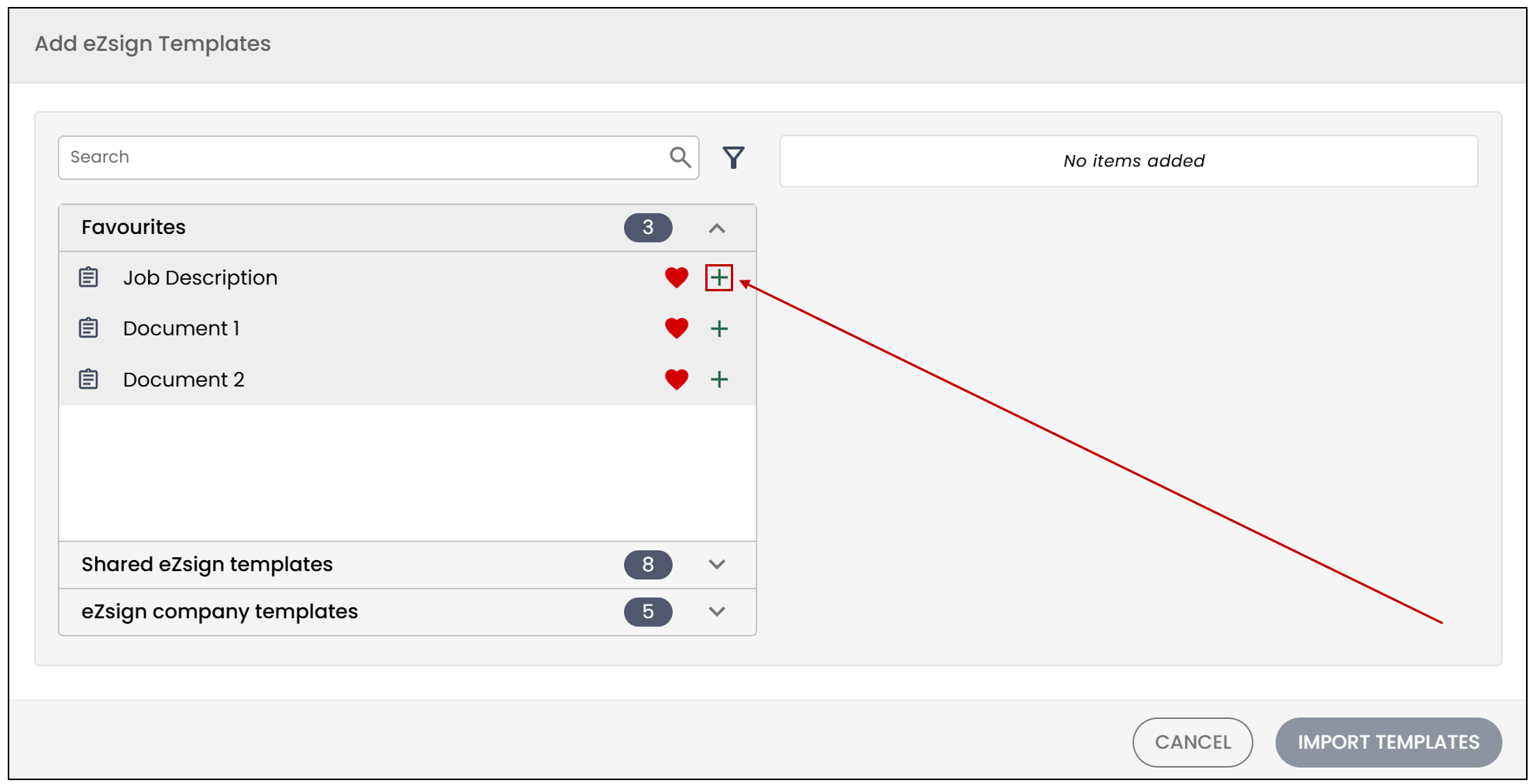
Task: Toggle the Document 1 favourite heart
Action: (x=677, y=328)
